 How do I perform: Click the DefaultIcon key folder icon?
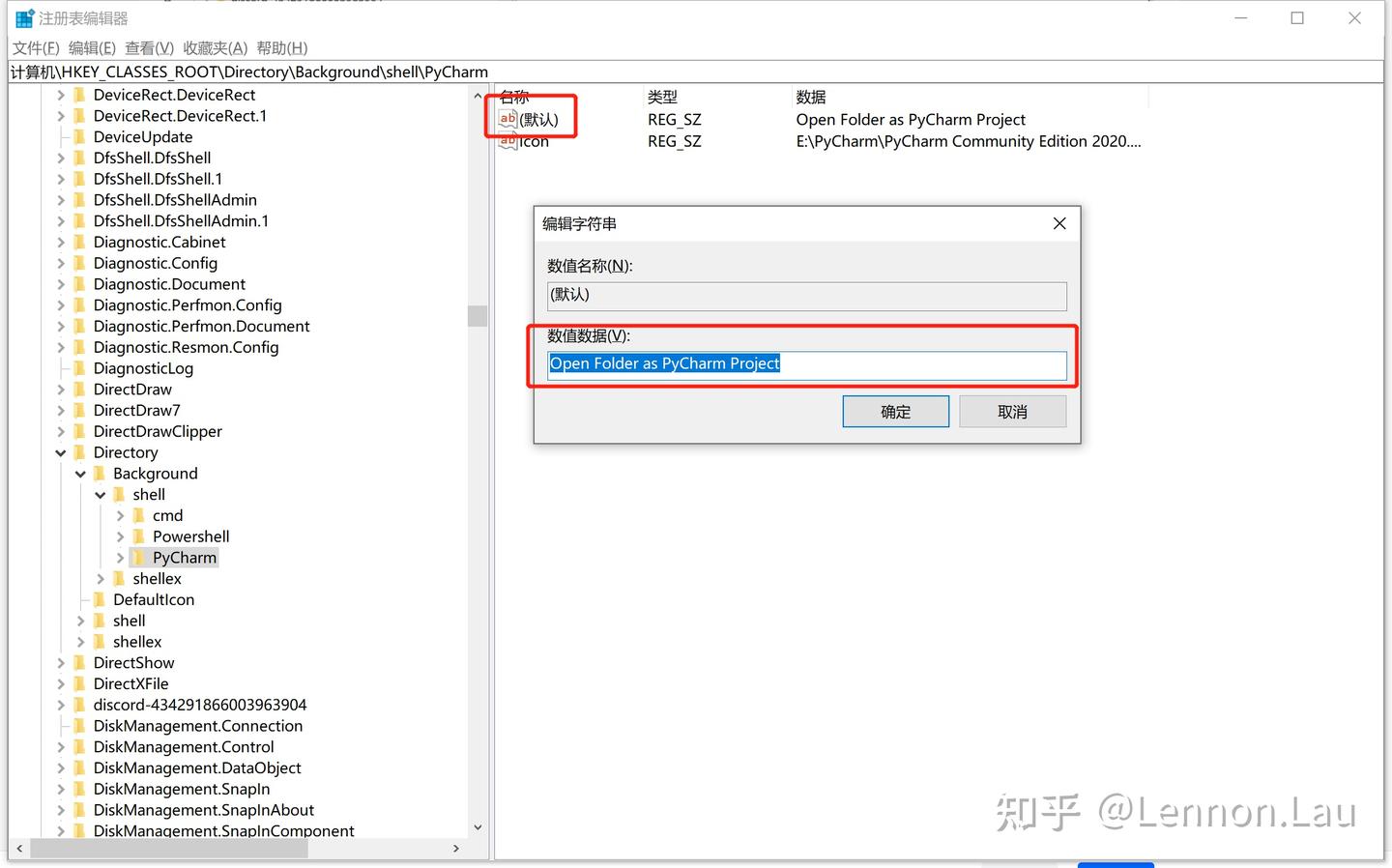point(101,599)
